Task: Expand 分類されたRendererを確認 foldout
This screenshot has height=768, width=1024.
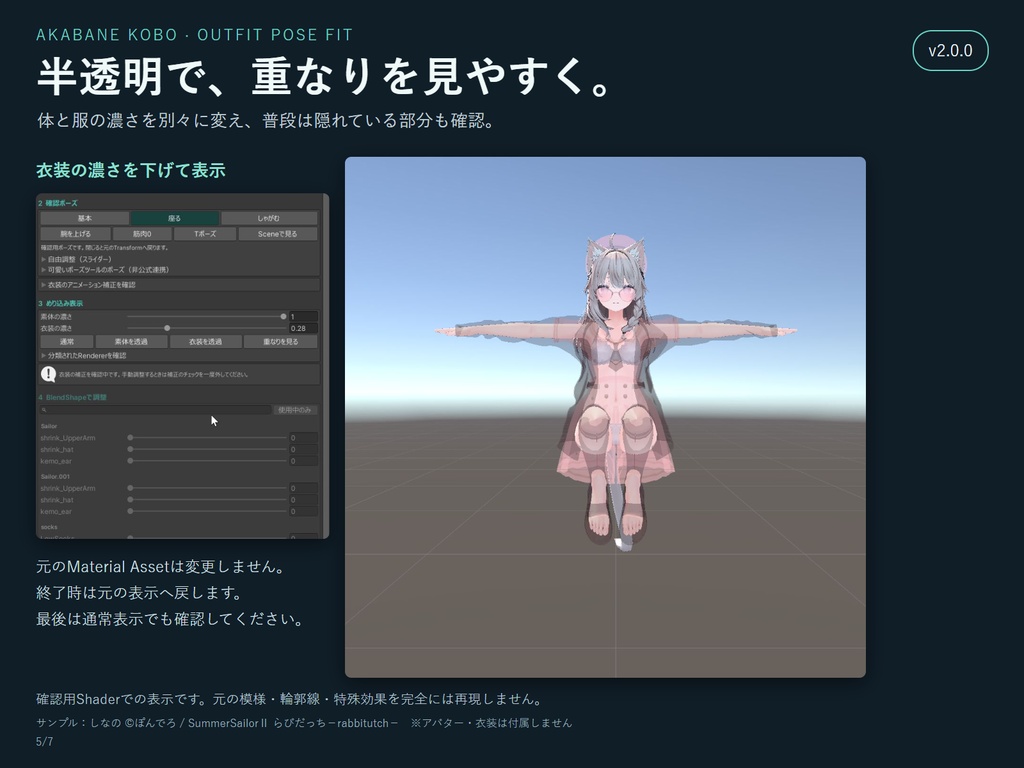Action: point(83,356)
